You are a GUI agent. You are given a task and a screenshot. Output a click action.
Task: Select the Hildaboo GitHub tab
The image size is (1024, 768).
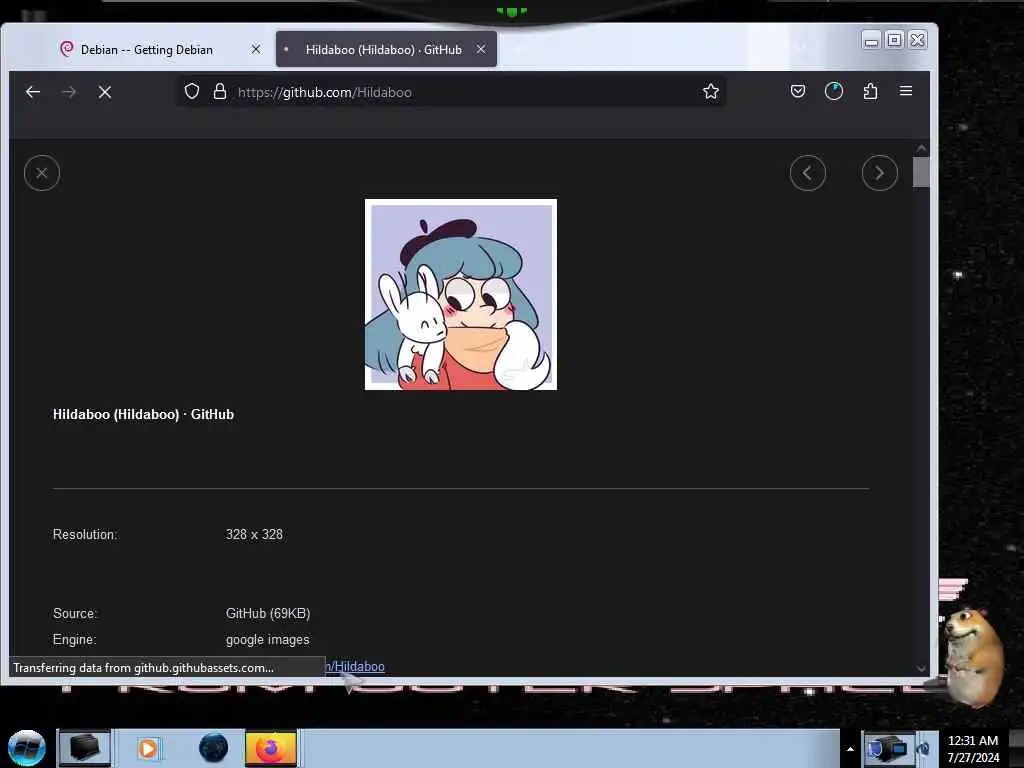click(385, 50)
